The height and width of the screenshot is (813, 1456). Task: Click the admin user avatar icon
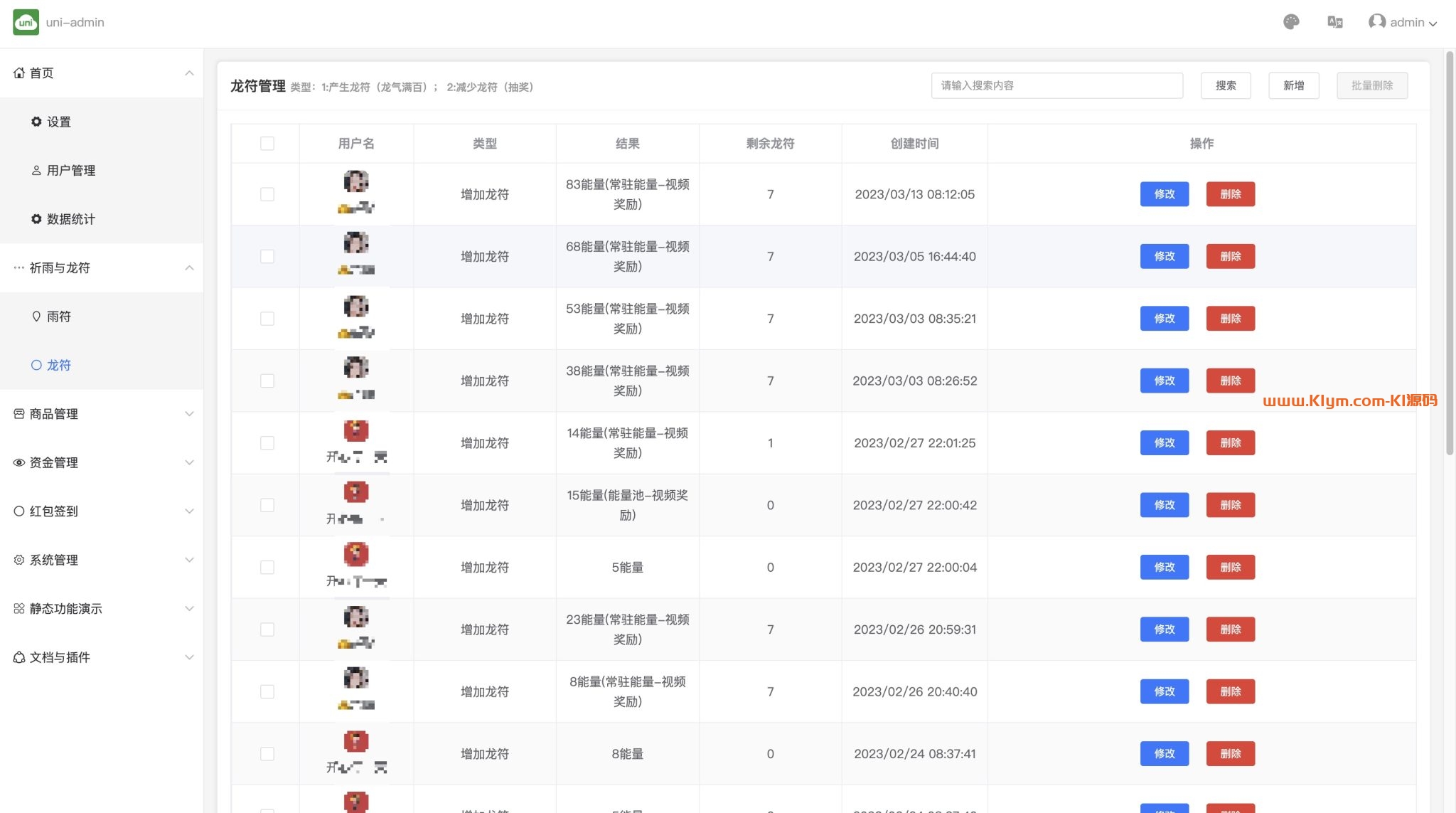1376,22
